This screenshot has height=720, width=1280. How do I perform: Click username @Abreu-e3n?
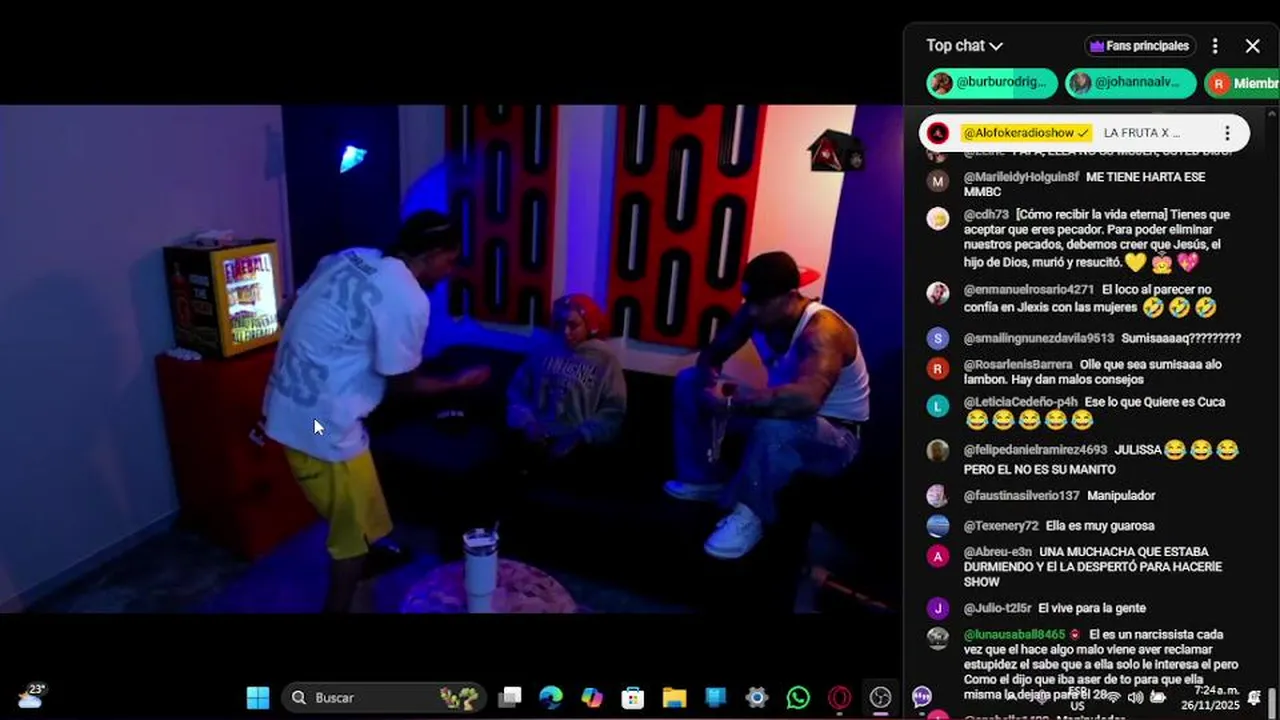(x=997, y=552)
